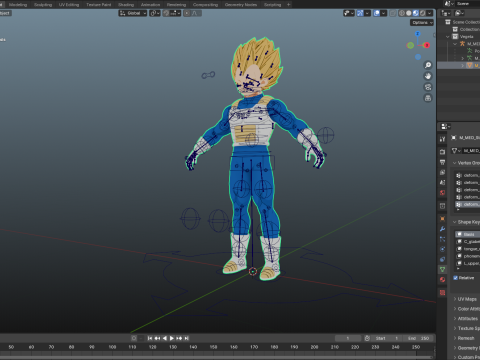Expand the Color Attributes panel

(467, 309)
